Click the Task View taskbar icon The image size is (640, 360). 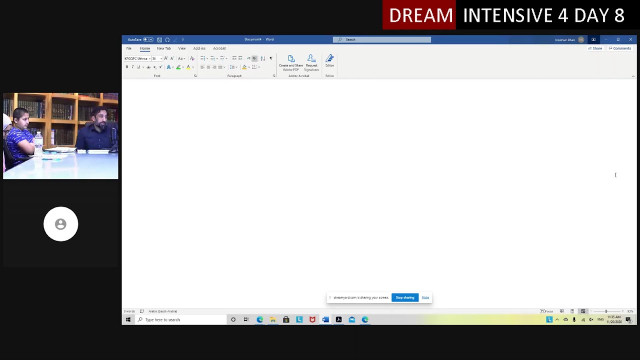tap(246, 320)
